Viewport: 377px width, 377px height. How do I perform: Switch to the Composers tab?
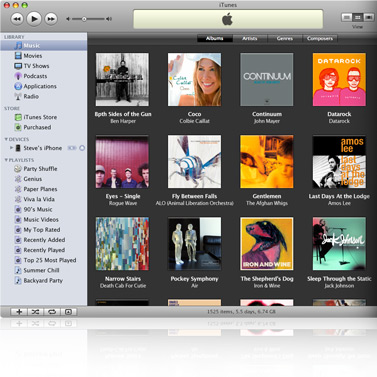[x=320, y=39]
